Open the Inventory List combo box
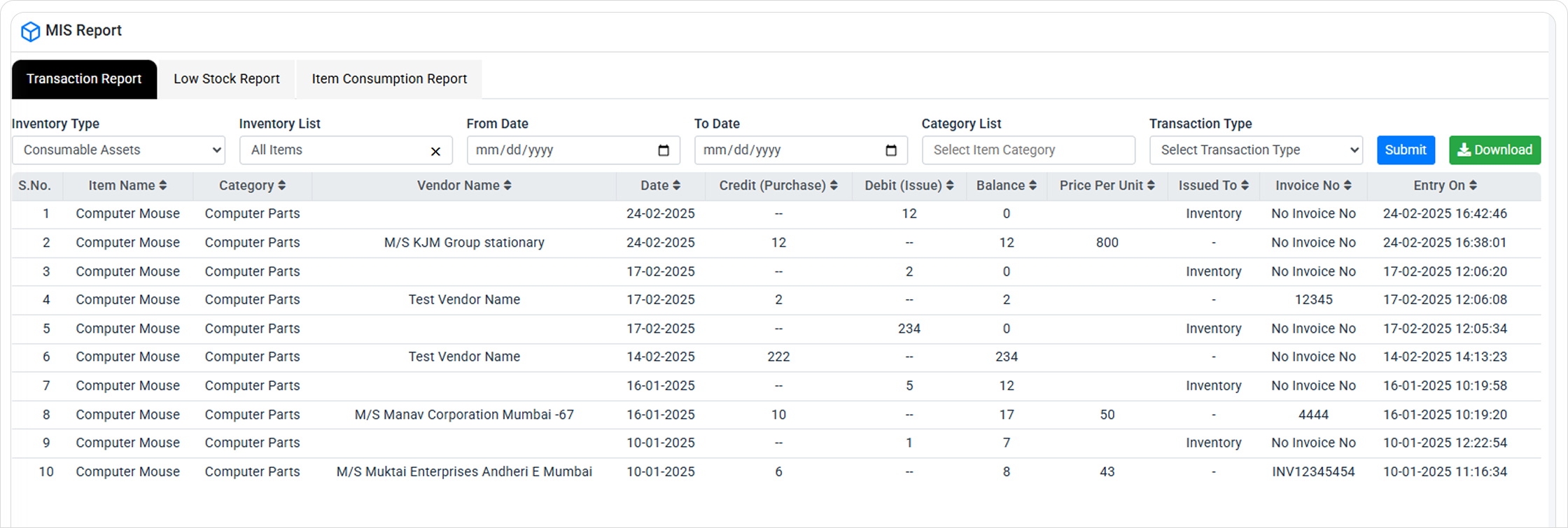 pos(336,150)
